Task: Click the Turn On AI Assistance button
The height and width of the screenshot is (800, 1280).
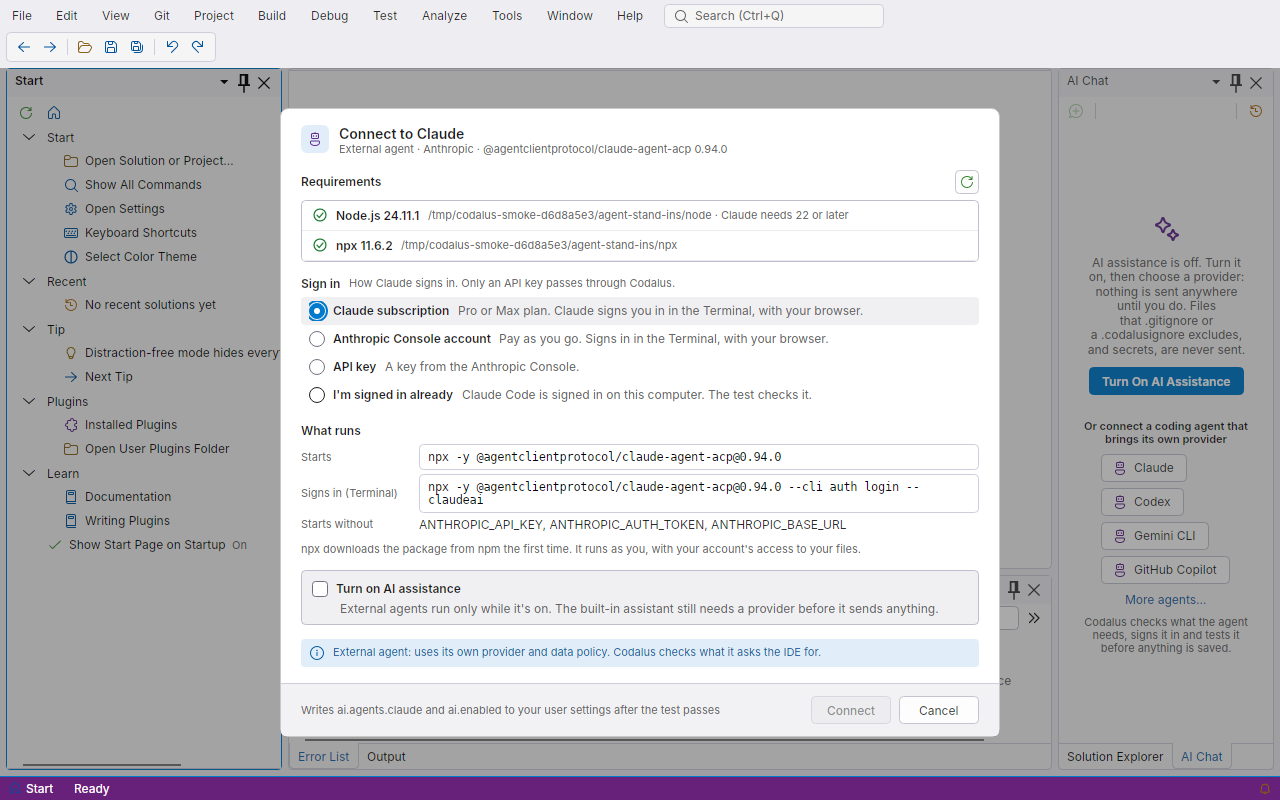Action: (1166, 381)
